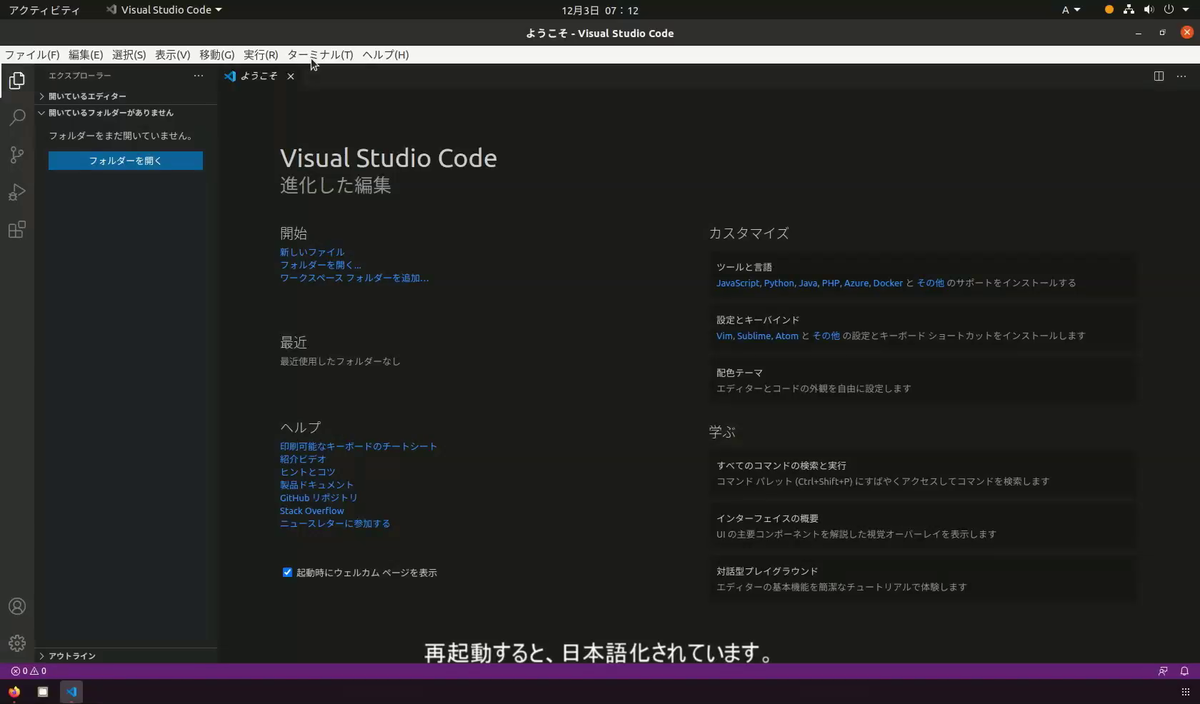
Task: Click the Accounts icon in the activity bar
Action: [16, 606]
